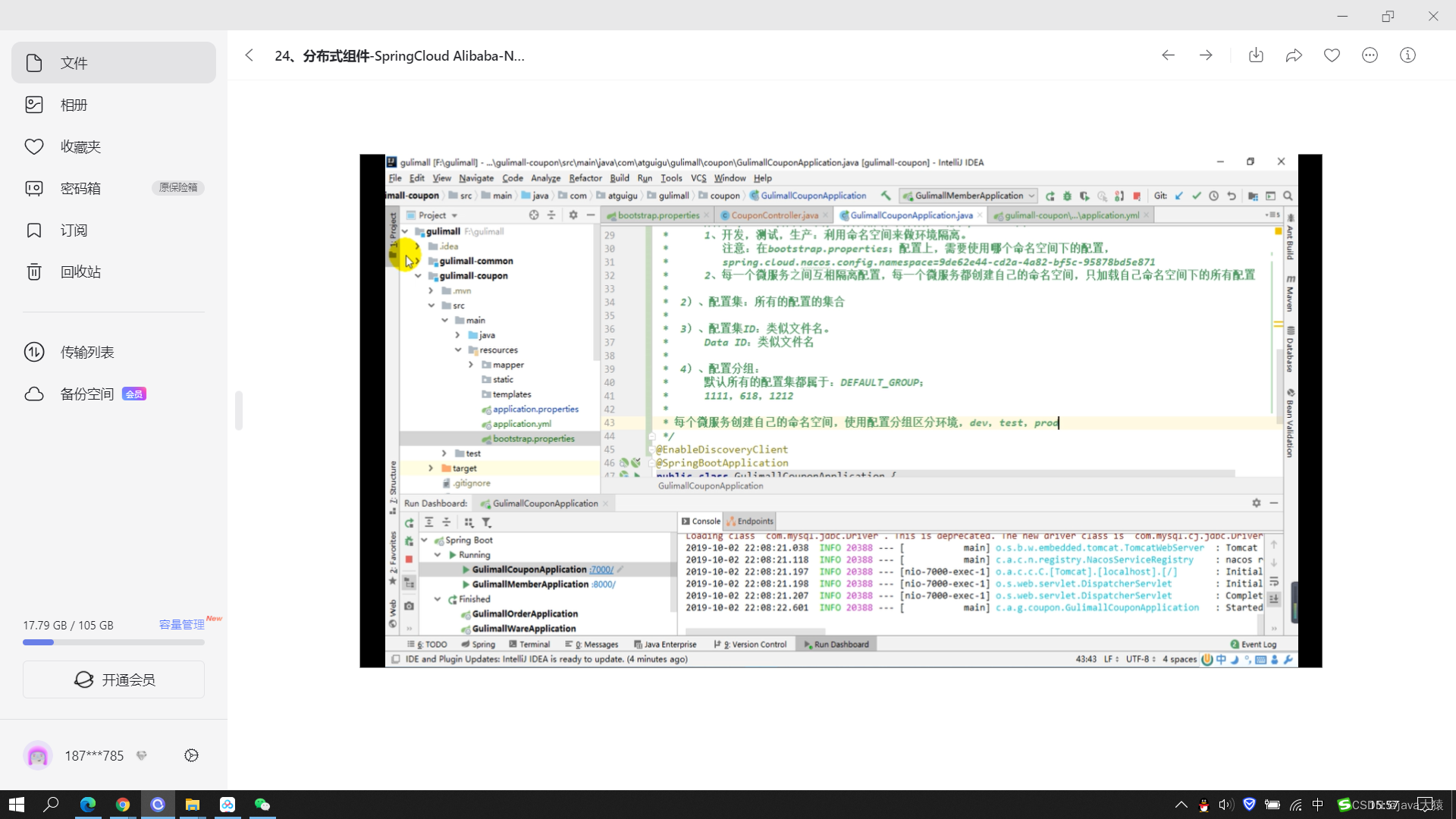Expand the target folder node in preview
1456x819 pixels.
(x=431, y=469)
